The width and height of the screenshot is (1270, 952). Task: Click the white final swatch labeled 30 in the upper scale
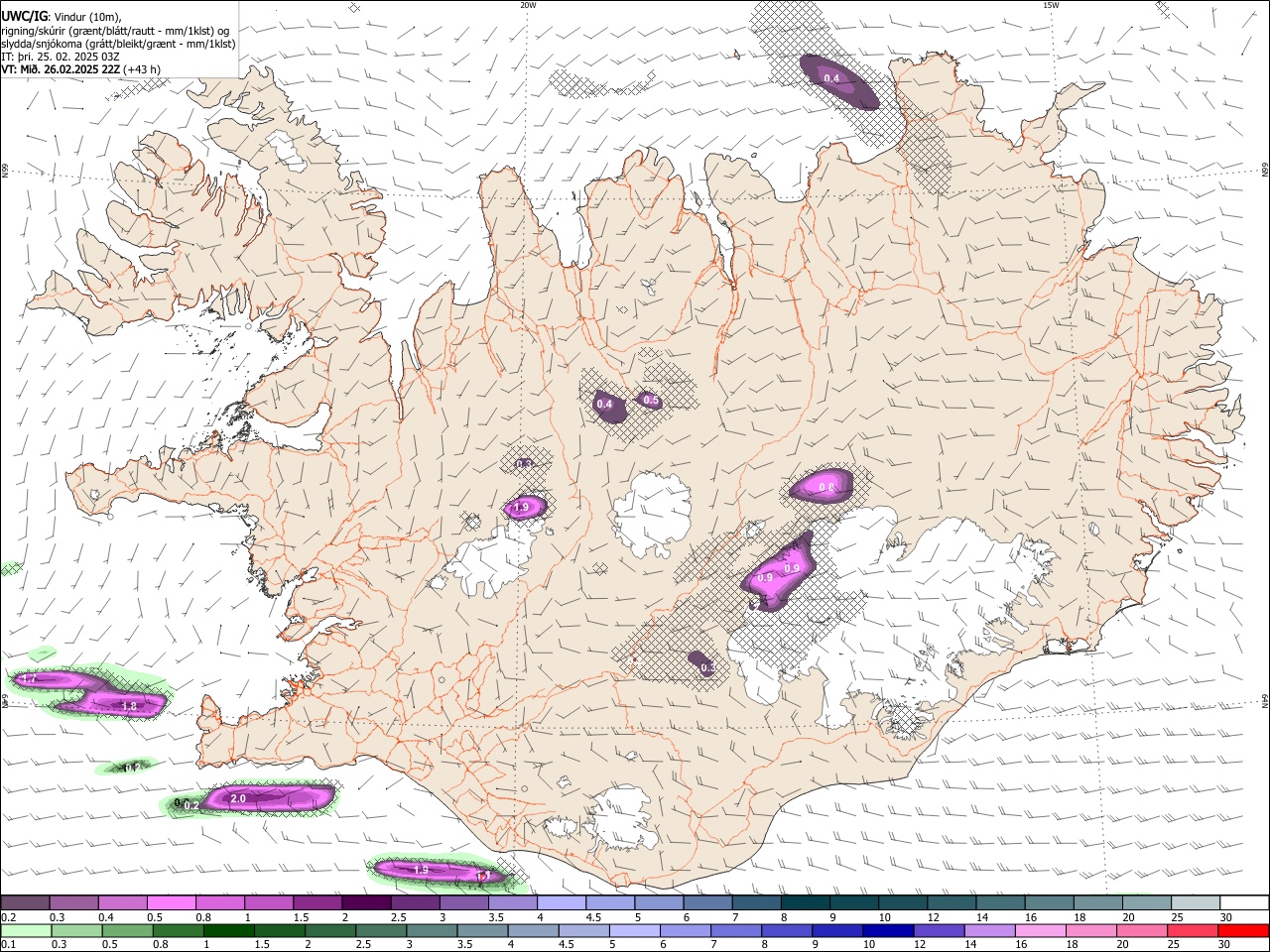pyautogui.click(x=1244, y=902)
